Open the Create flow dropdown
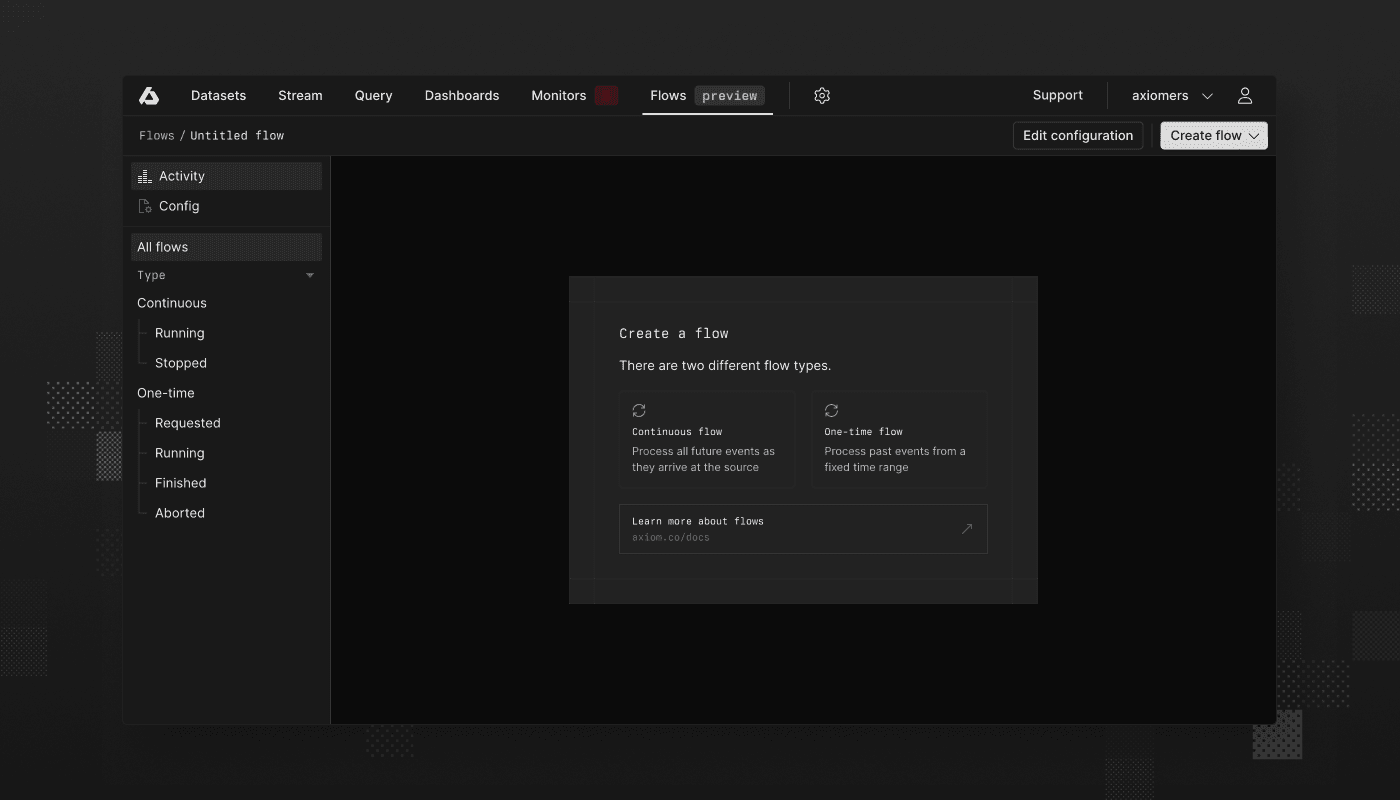This screenshot has height=800, width=1400. pyautogui.click(x=1213, y=135)
